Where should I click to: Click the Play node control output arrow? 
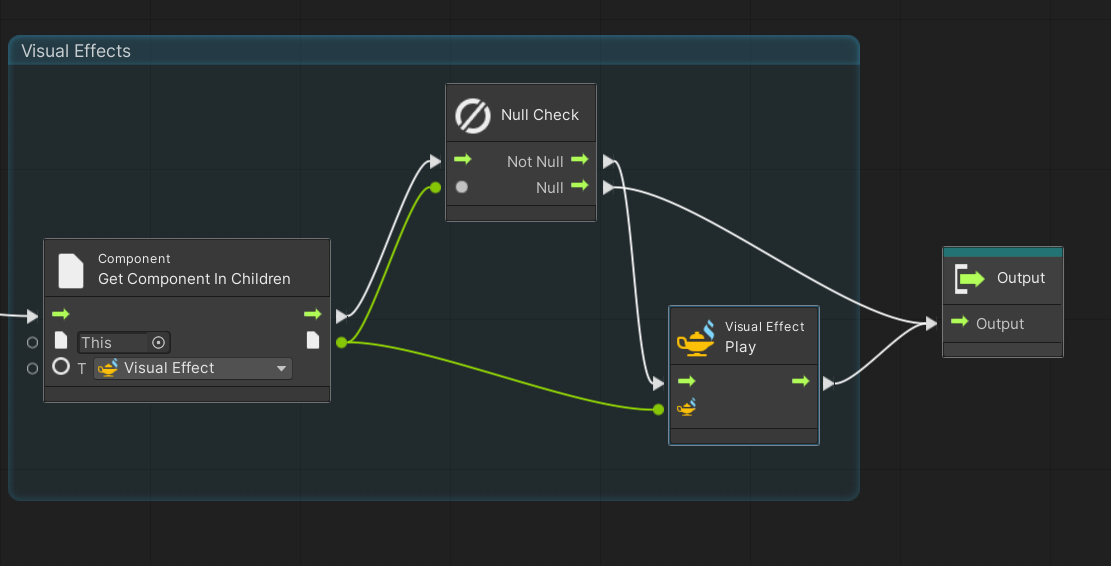click(x=801, y=381)
